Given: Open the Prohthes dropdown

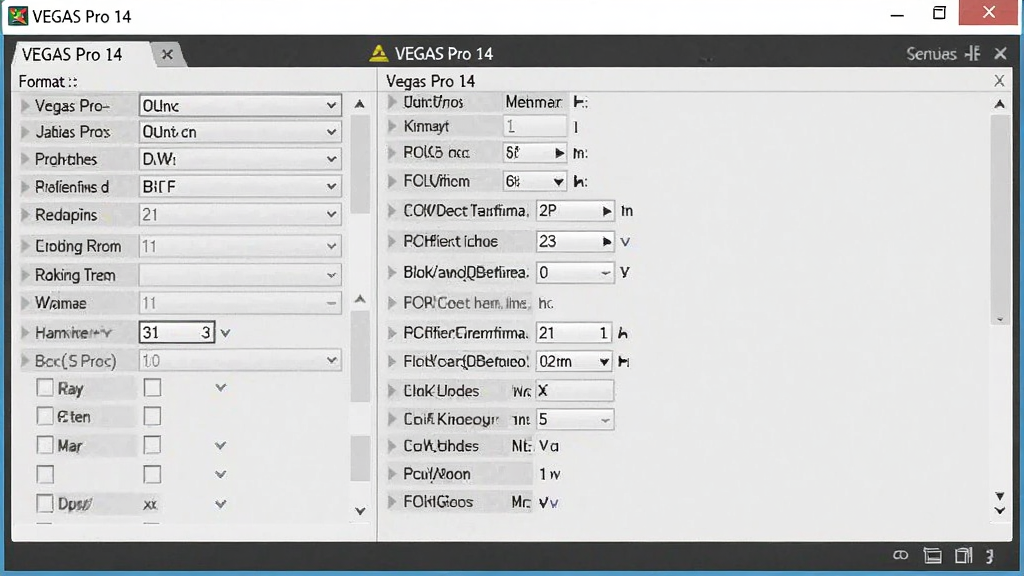Looking at the screenshot, I should coord(240,159).
